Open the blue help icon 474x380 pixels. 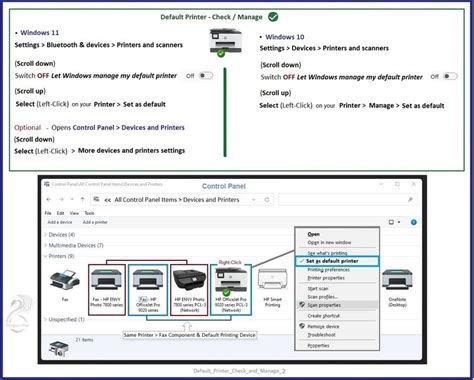[x=414, y=222]
